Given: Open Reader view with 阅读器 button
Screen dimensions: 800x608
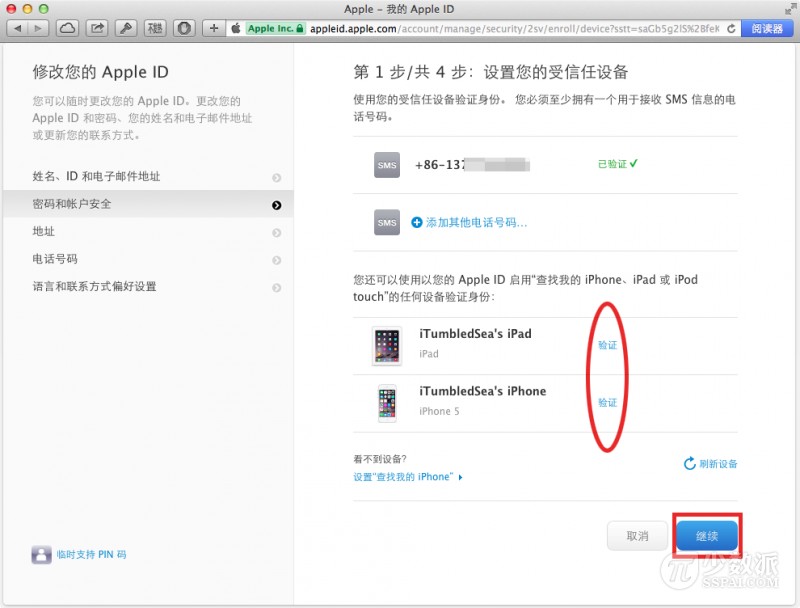Looking at the screenshot, I should point(767,29).
